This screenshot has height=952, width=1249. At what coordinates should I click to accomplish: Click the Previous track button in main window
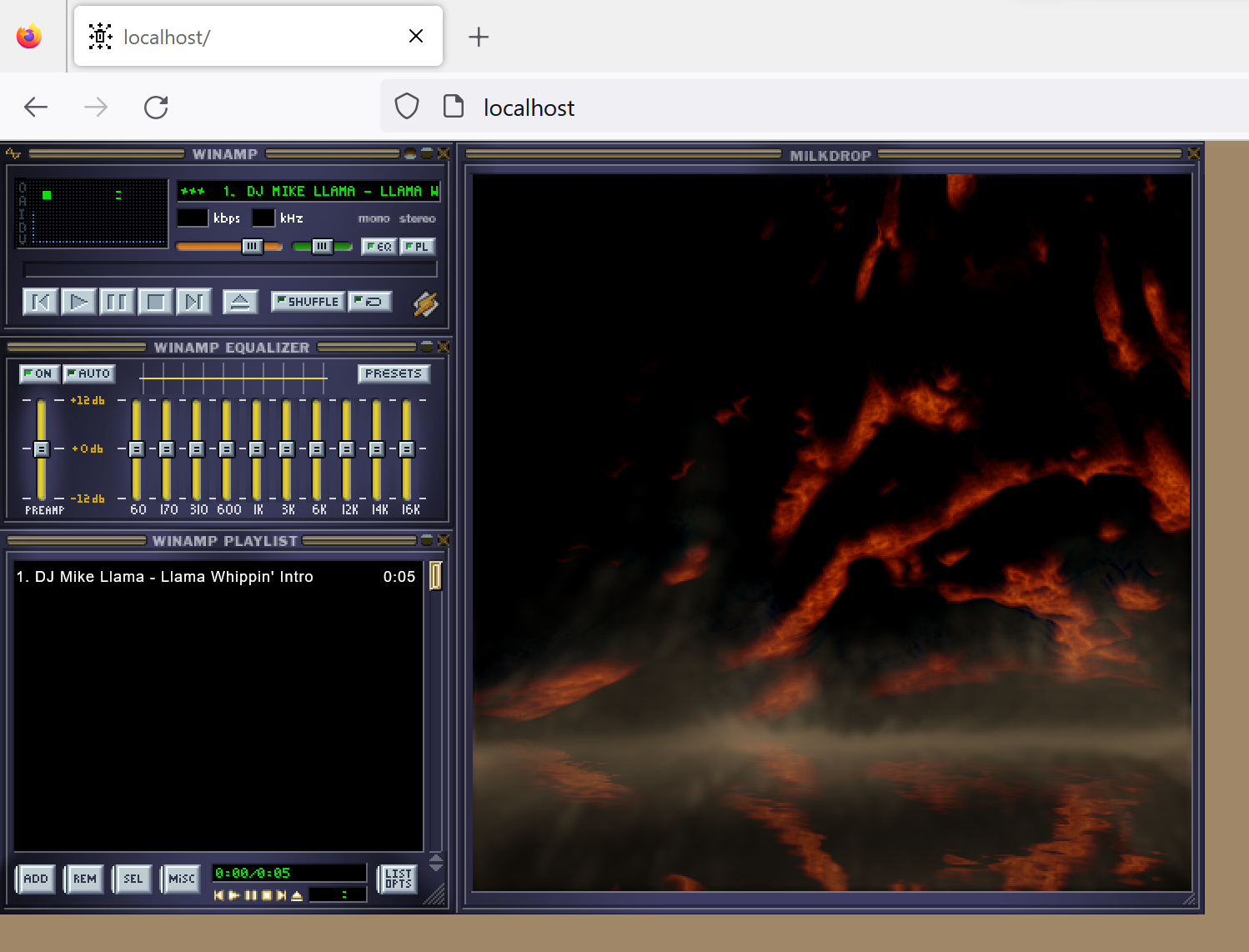40,302
